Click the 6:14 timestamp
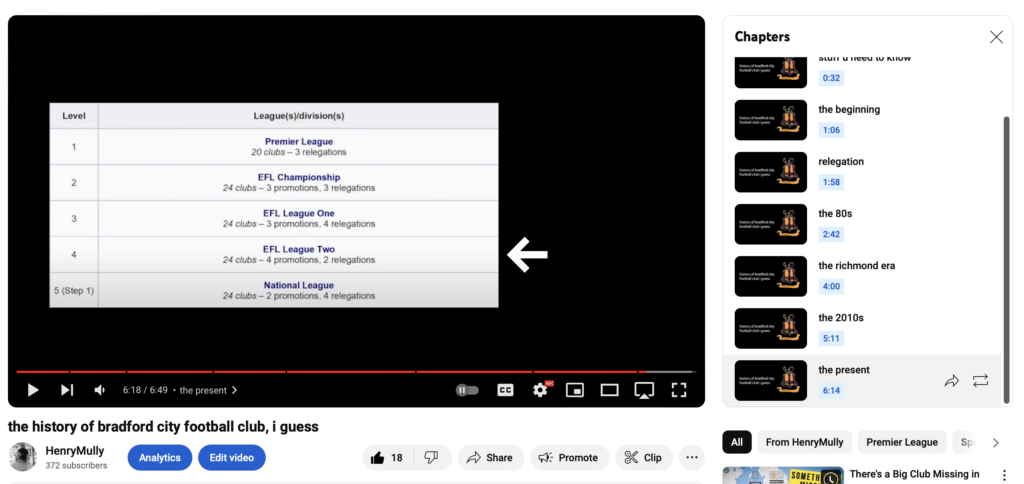The image size is (1024, 484). coord(831,391)
